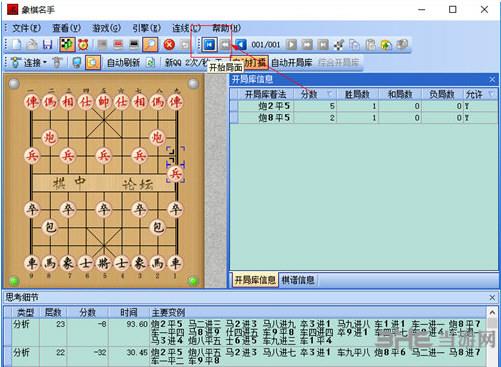Viewport: 501px width, 367px height.
Task: Click the checkered board icon in toolbar
Action: [x=67, y=45]
